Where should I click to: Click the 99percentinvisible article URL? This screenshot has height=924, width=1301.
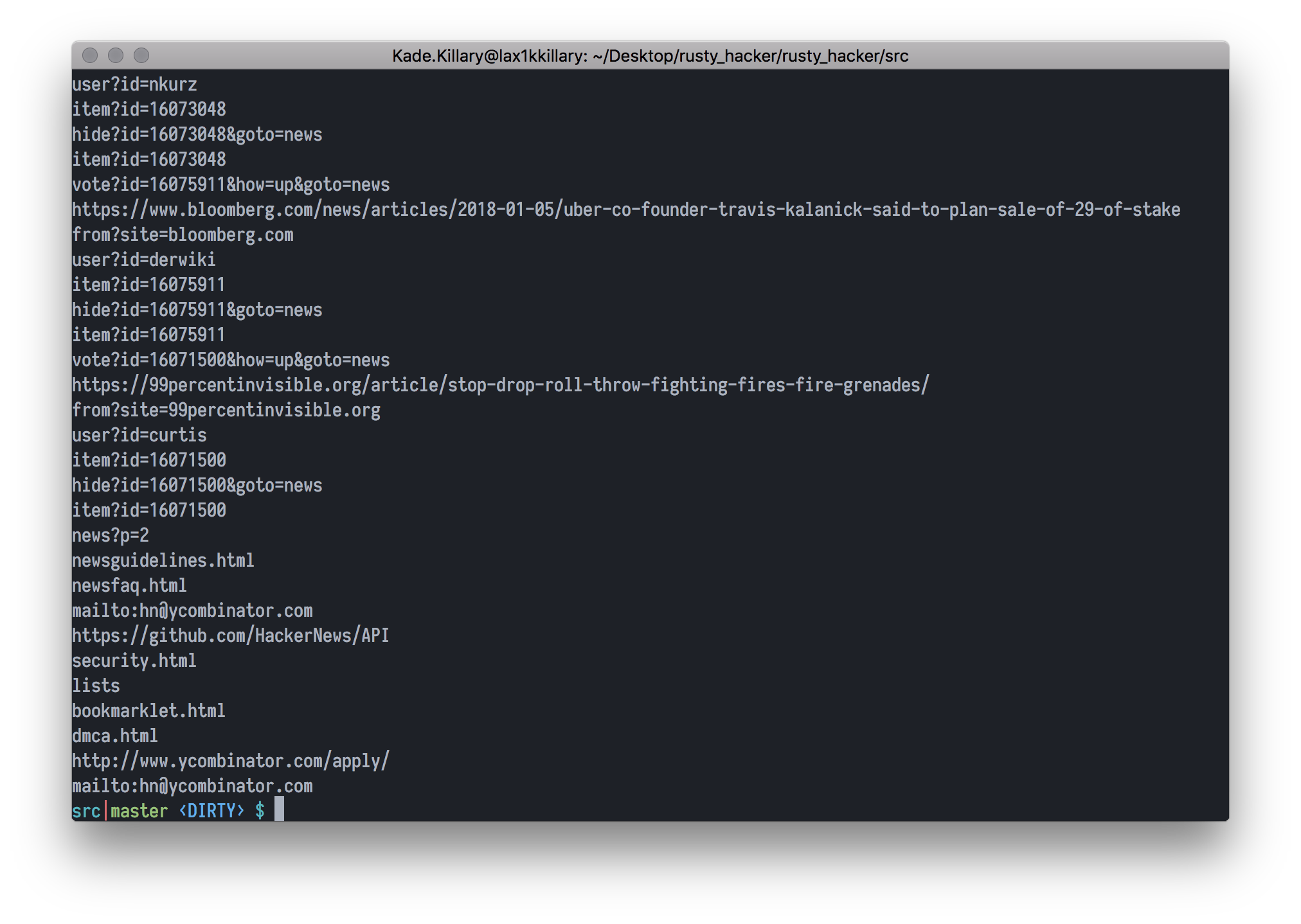pyautogui.click(x=500, y=386)
